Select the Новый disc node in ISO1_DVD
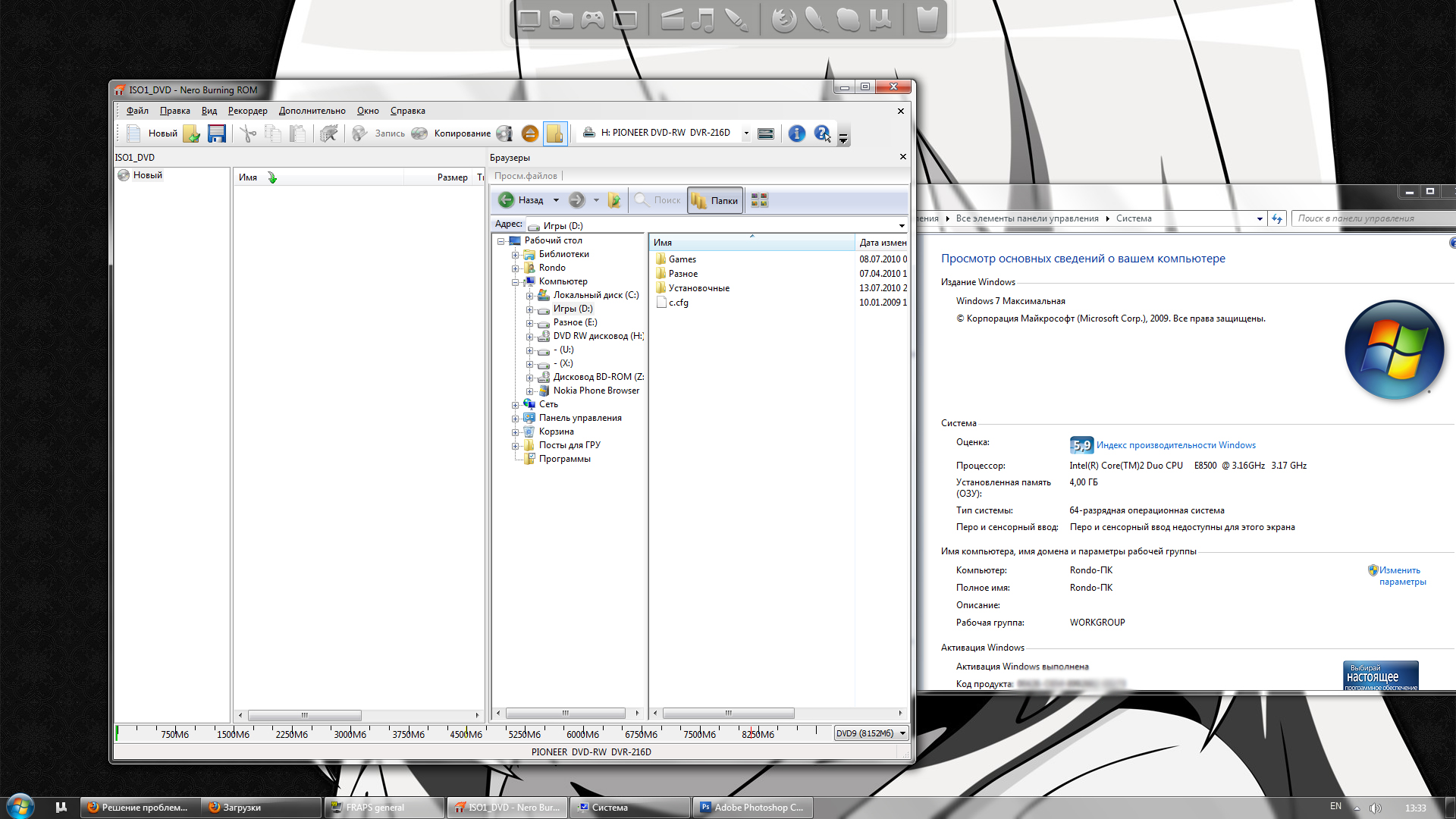Screen dimensions: 1456x819 [x=140, y=175]
